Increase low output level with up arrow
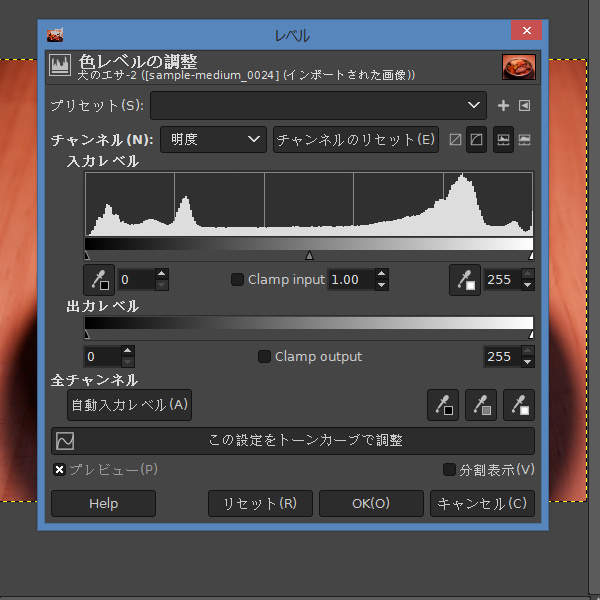 tap(127, 351)
